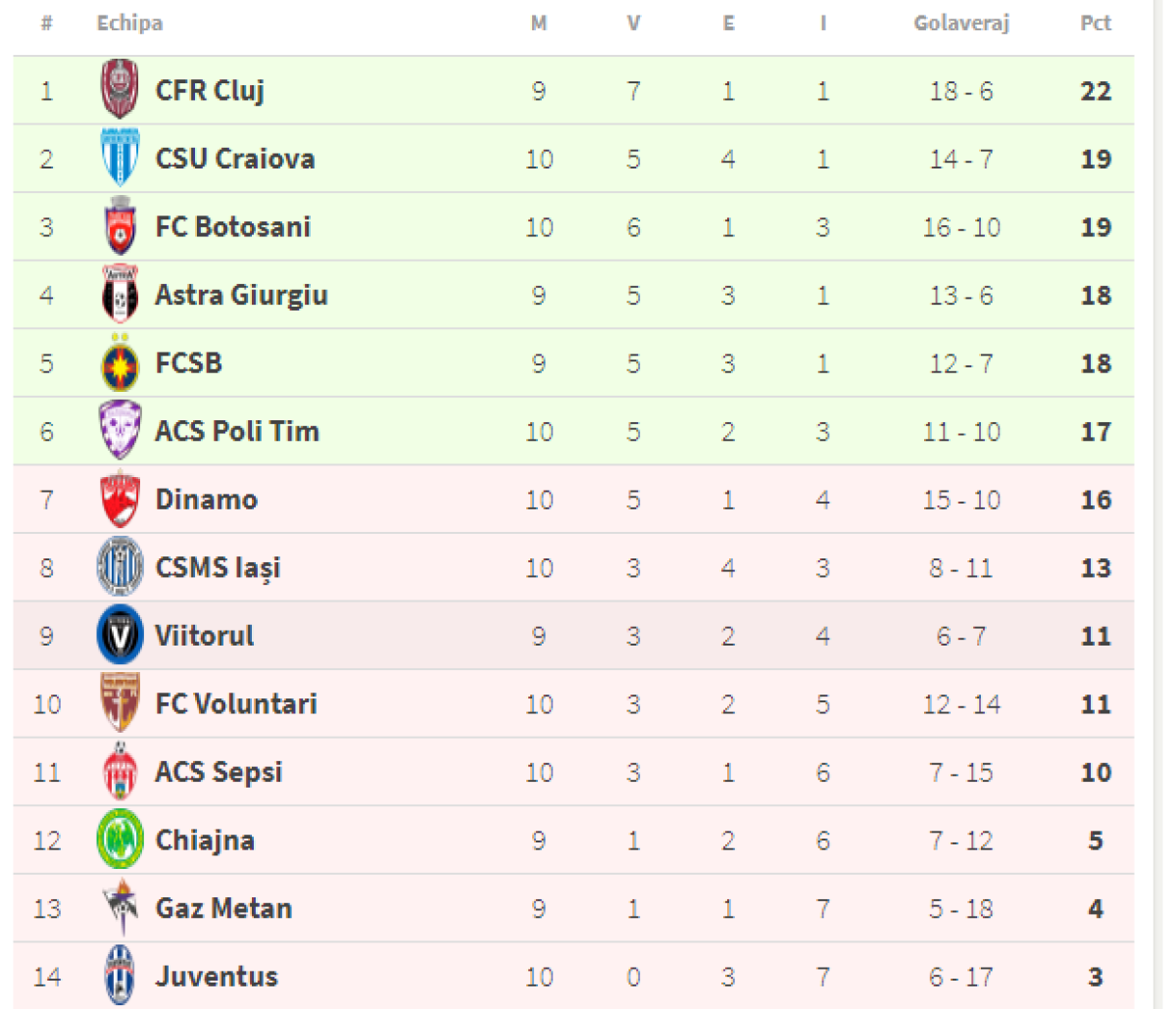Image resolution: width=1176 pixels, height=1009 pixels.
Task: Click the Viitorul round black logo
Action: [121, 636]
